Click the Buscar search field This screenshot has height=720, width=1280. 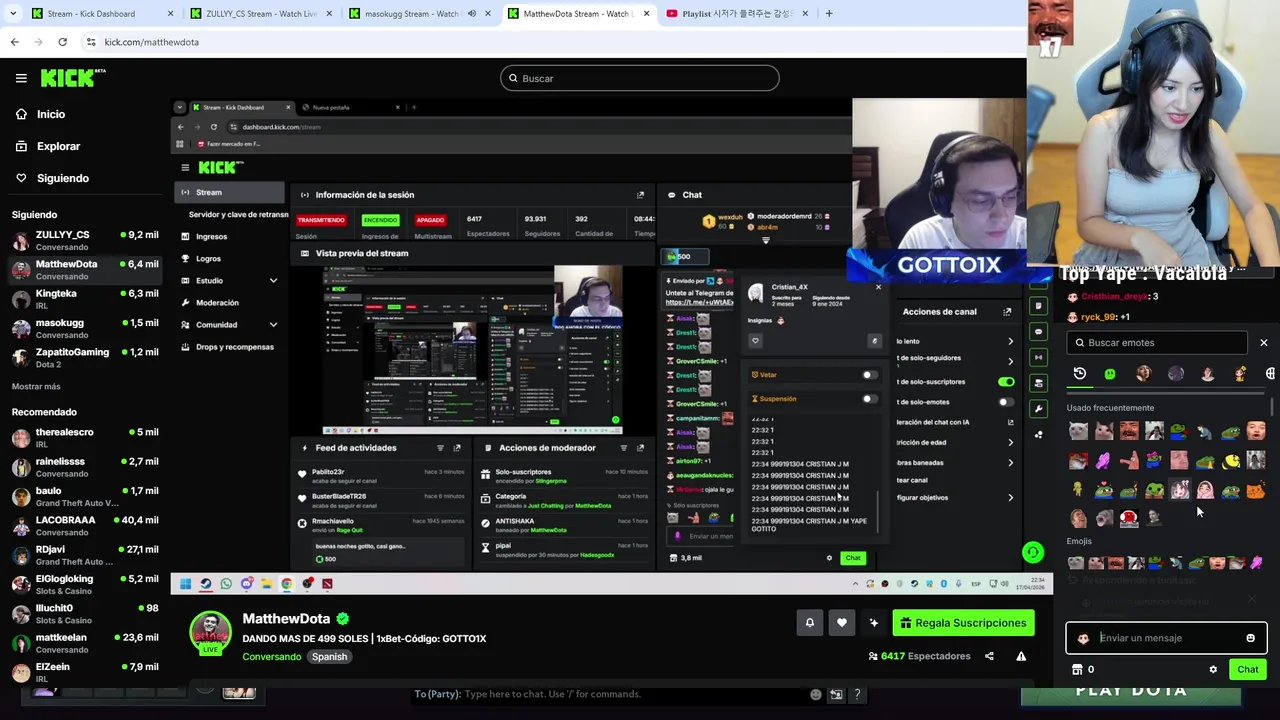640,78
